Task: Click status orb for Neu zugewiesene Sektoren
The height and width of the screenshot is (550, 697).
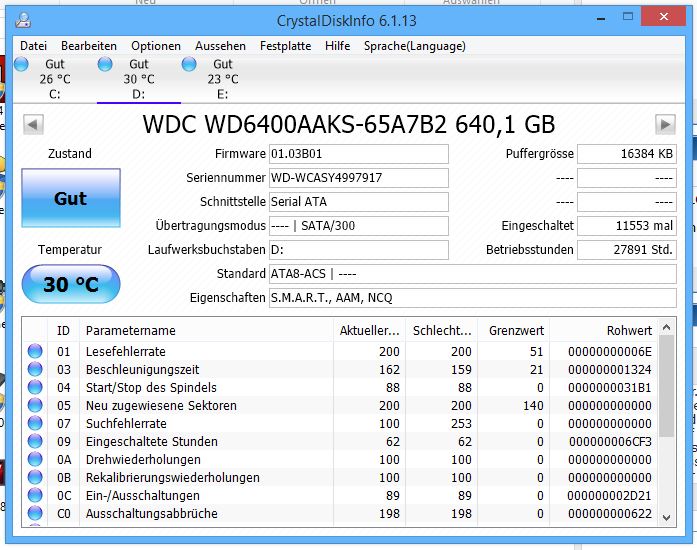Action: [x=35, y=405]
